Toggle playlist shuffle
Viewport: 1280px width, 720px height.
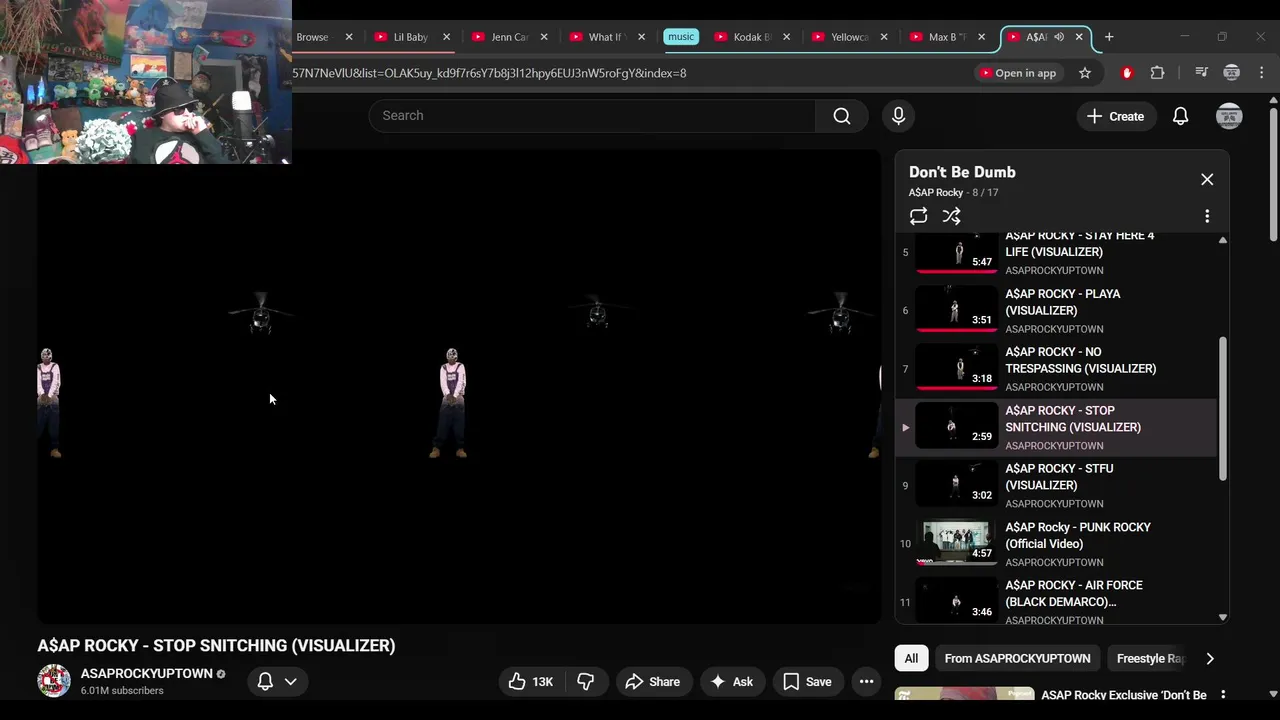click(x=951, y=216)
